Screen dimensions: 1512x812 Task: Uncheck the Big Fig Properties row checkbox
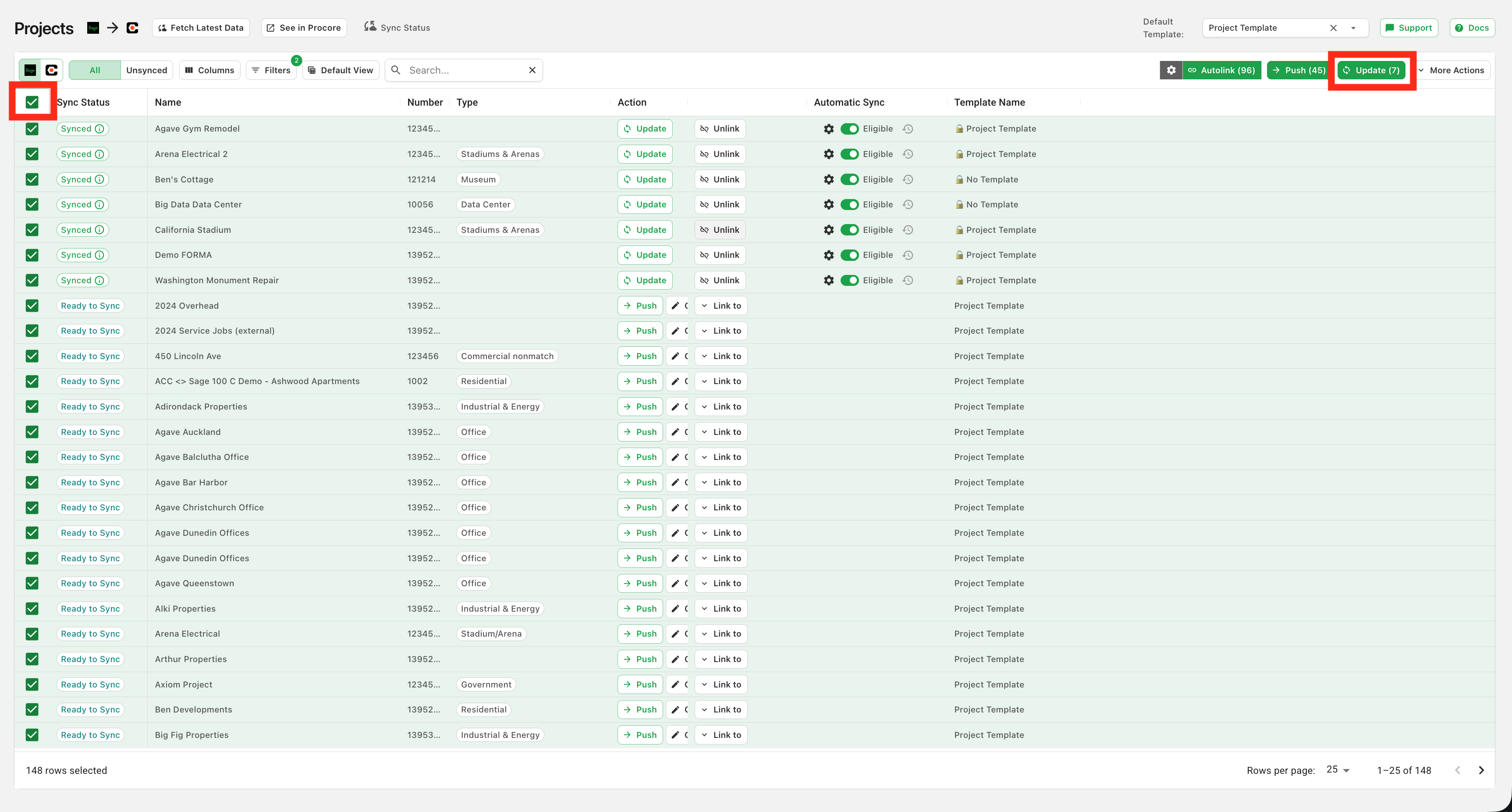pyautogui.click(x=32, y=735)
